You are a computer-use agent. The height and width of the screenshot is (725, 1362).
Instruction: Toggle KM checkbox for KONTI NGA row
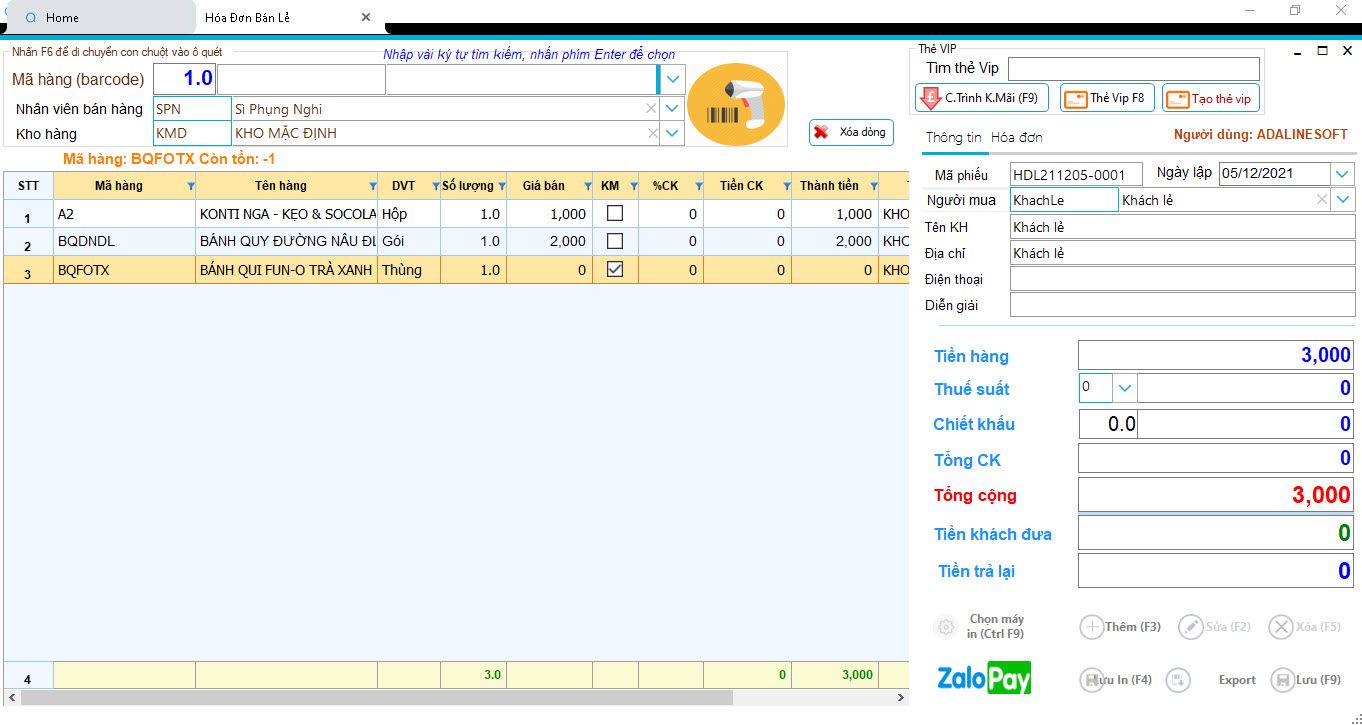615,213
